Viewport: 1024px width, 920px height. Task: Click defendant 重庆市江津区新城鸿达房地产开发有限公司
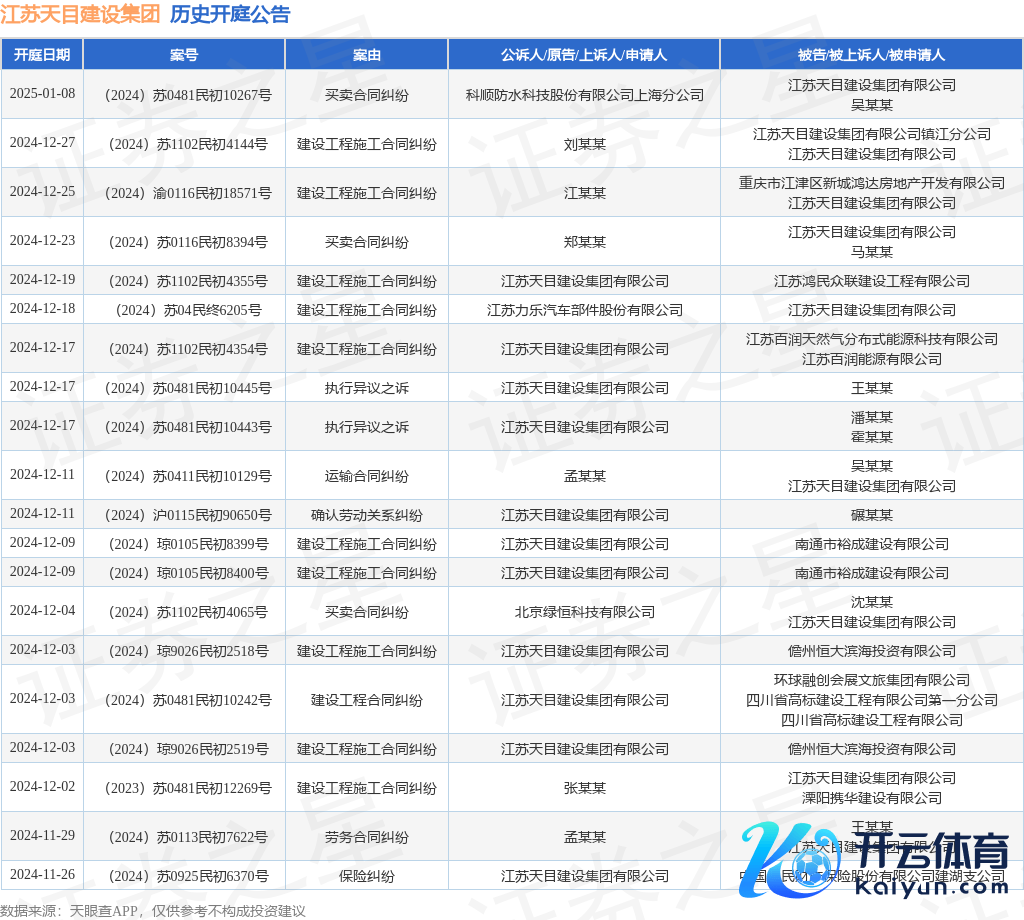click(871, 183)
